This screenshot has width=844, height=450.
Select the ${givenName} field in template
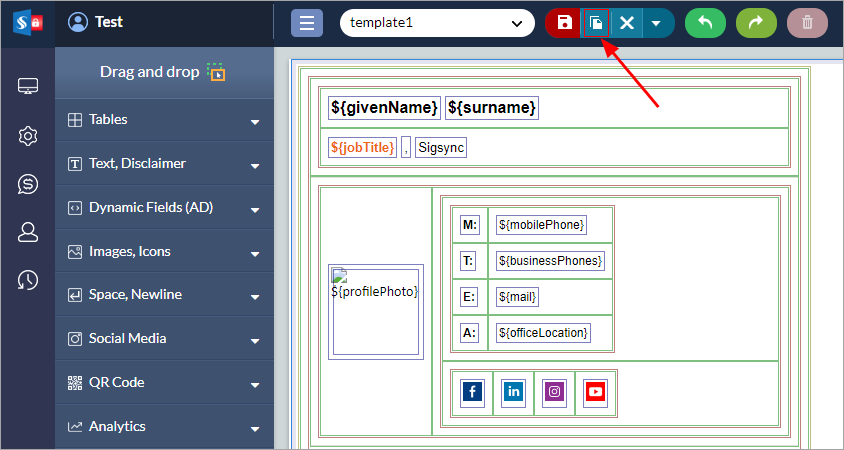[384, 107]
